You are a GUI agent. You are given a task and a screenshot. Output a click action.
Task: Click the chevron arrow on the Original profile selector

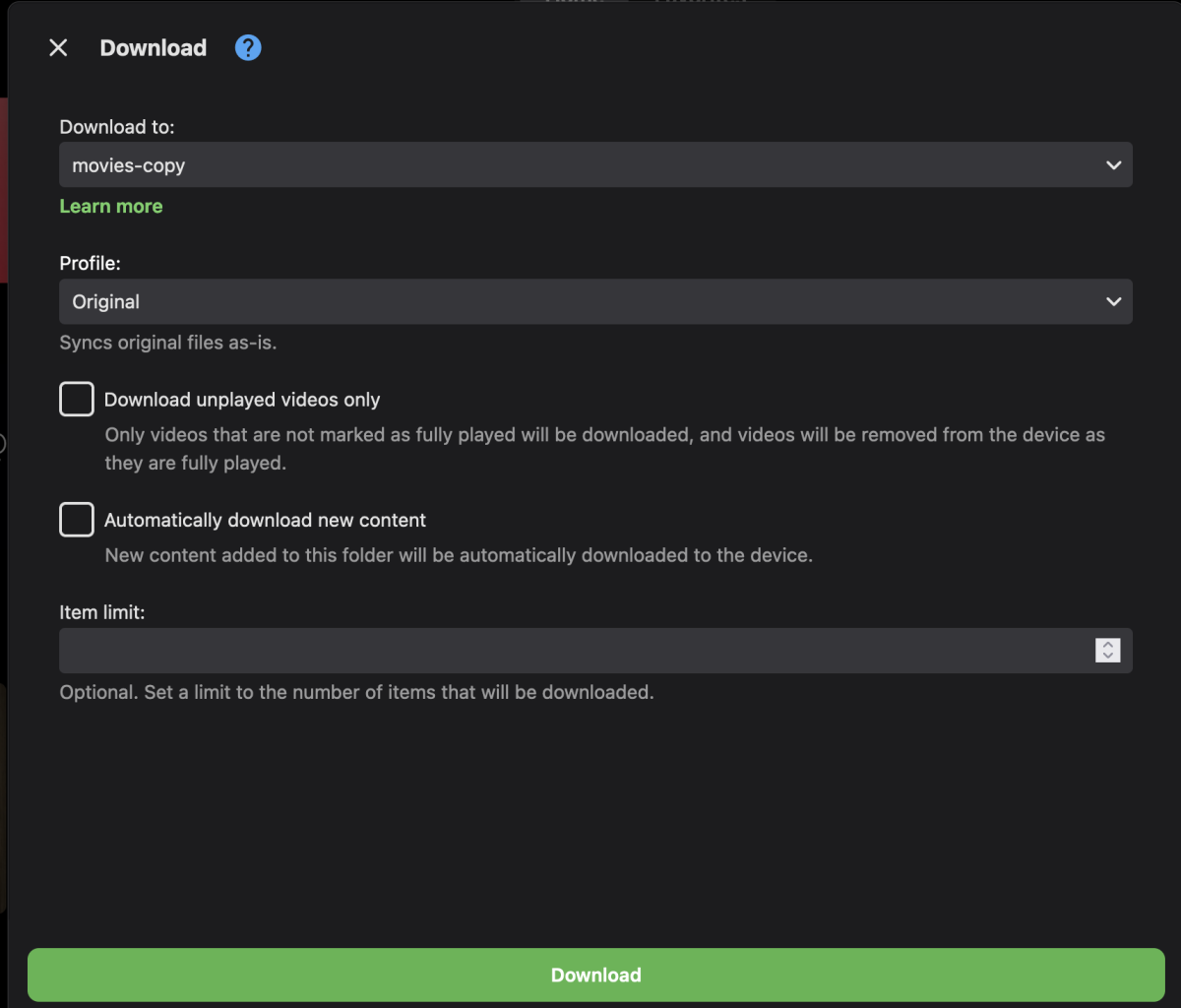click(1113, 302)
